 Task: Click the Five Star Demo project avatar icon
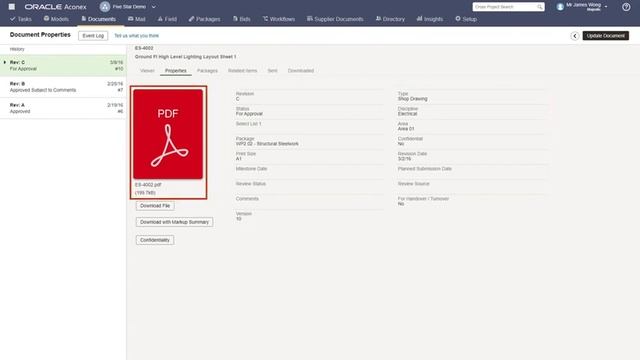[x=105, y=7]
